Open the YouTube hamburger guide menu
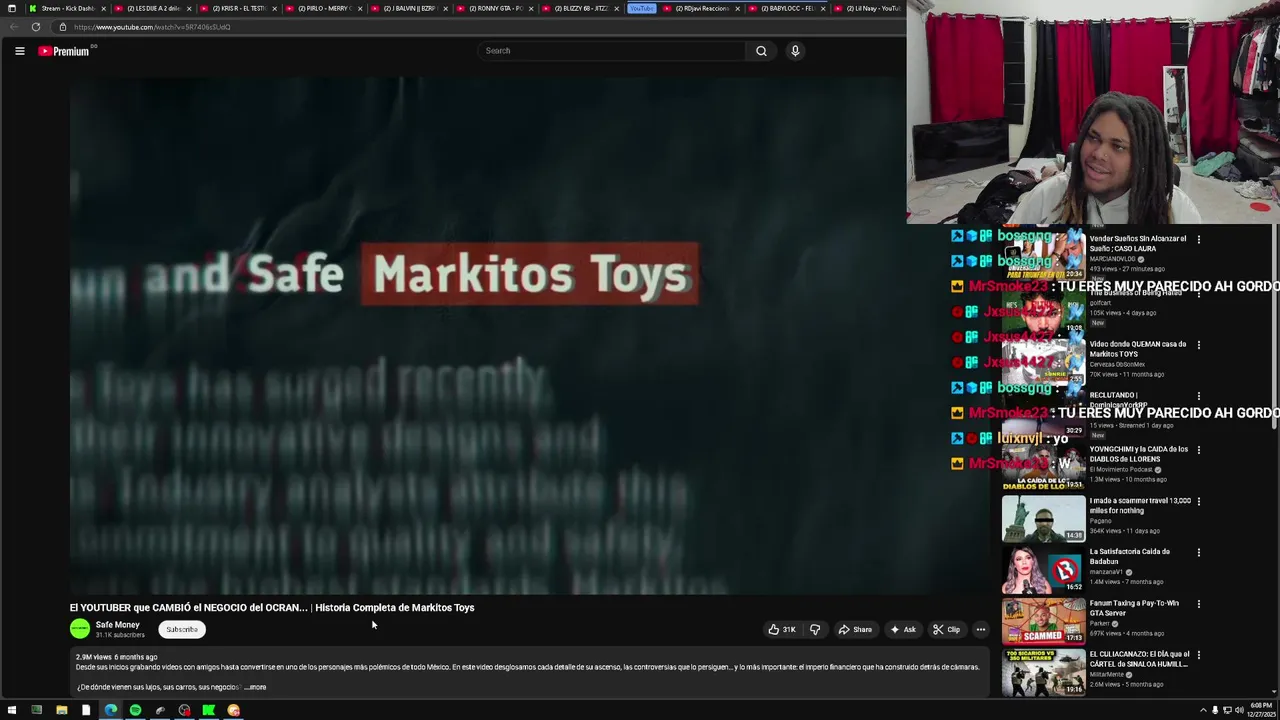This screenshot has width=1280, height=720. click(19, 51)
